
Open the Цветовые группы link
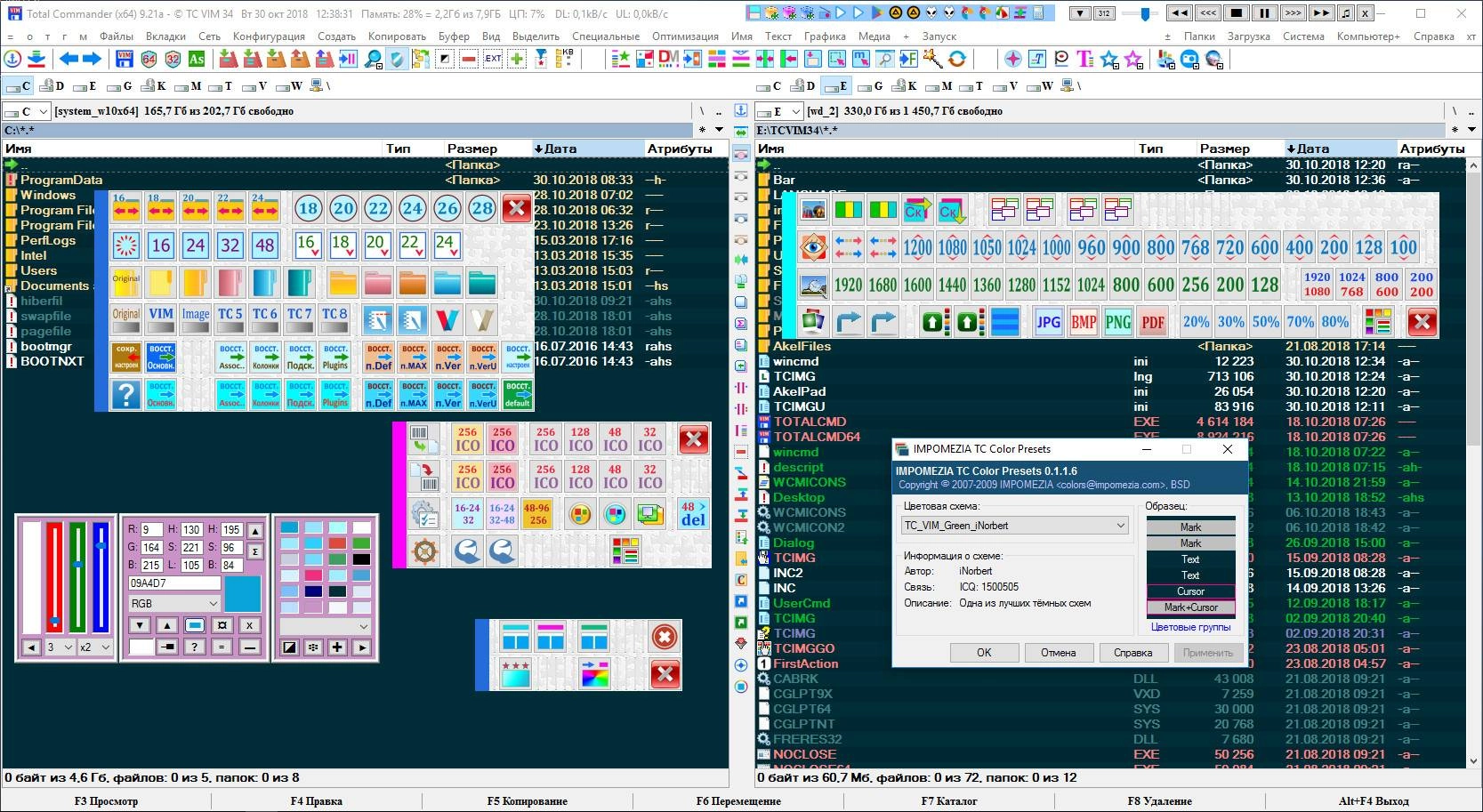click(1190, 627)
